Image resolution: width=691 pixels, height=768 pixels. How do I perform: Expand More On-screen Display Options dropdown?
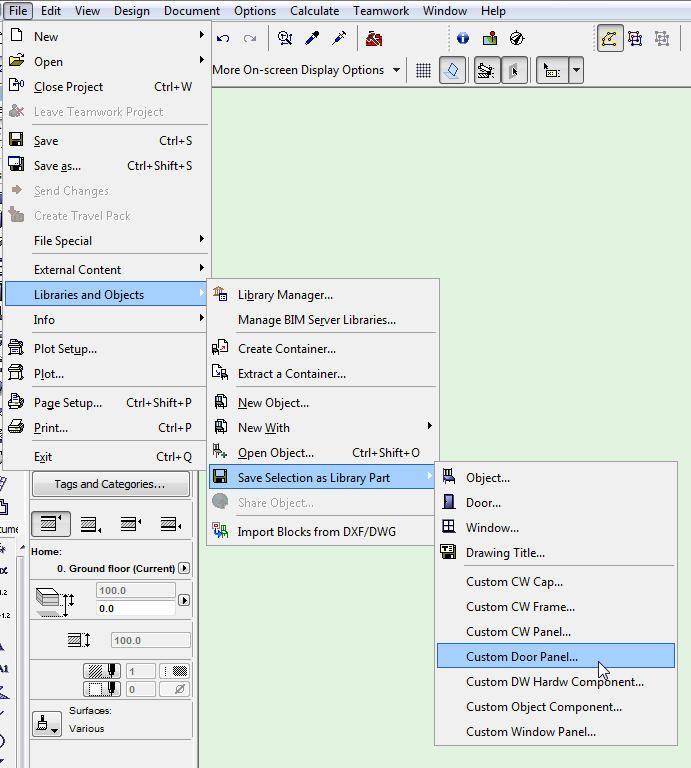pos(396,70)
